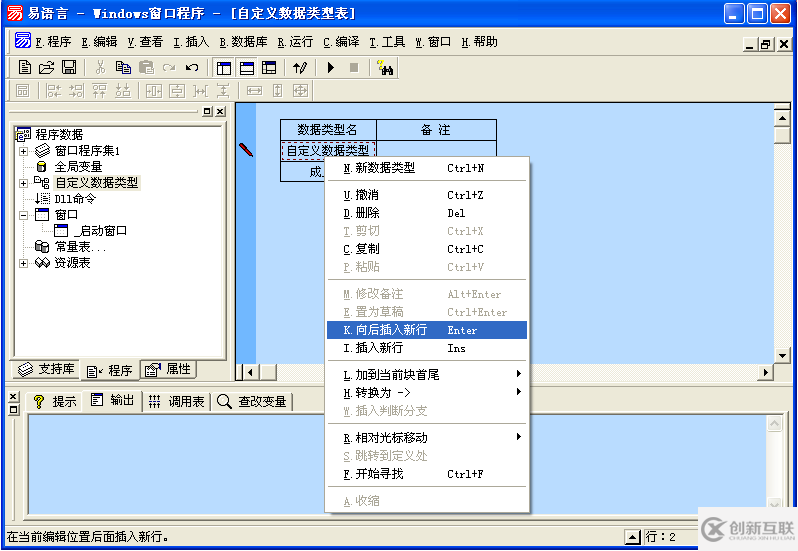Click the same width icon
Image resolution: width=798 pixels, height=551 pixels.
point(254,91)
